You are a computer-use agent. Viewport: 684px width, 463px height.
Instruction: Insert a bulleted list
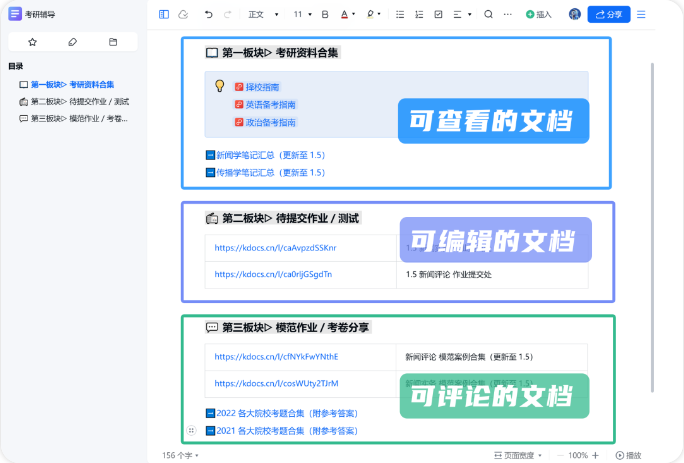[400, 15]
